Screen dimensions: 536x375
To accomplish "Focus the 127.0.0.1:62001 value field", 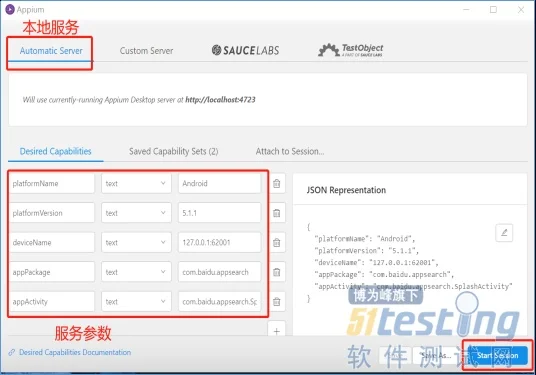I will pyautogui.click(x=219, y=243).
